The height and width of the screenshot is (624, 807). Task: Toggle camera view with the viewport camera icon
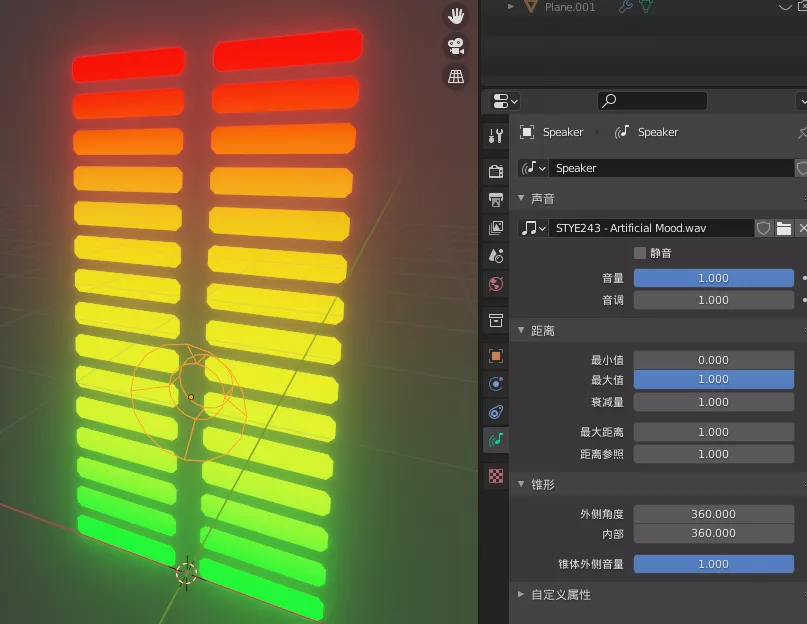click(x=455, y=45)
